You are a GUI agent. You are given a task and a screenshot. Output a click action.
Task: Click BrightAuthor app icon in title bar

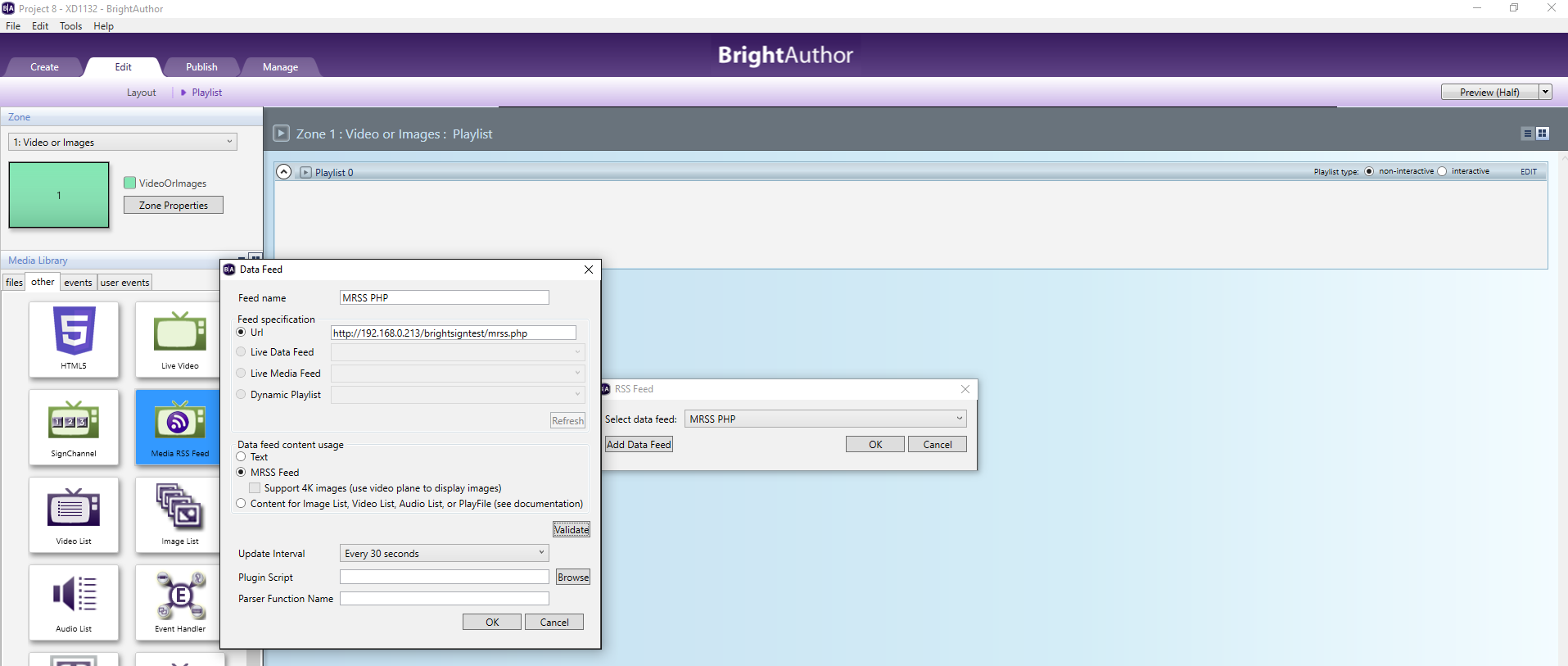click(x=8, y=8)
